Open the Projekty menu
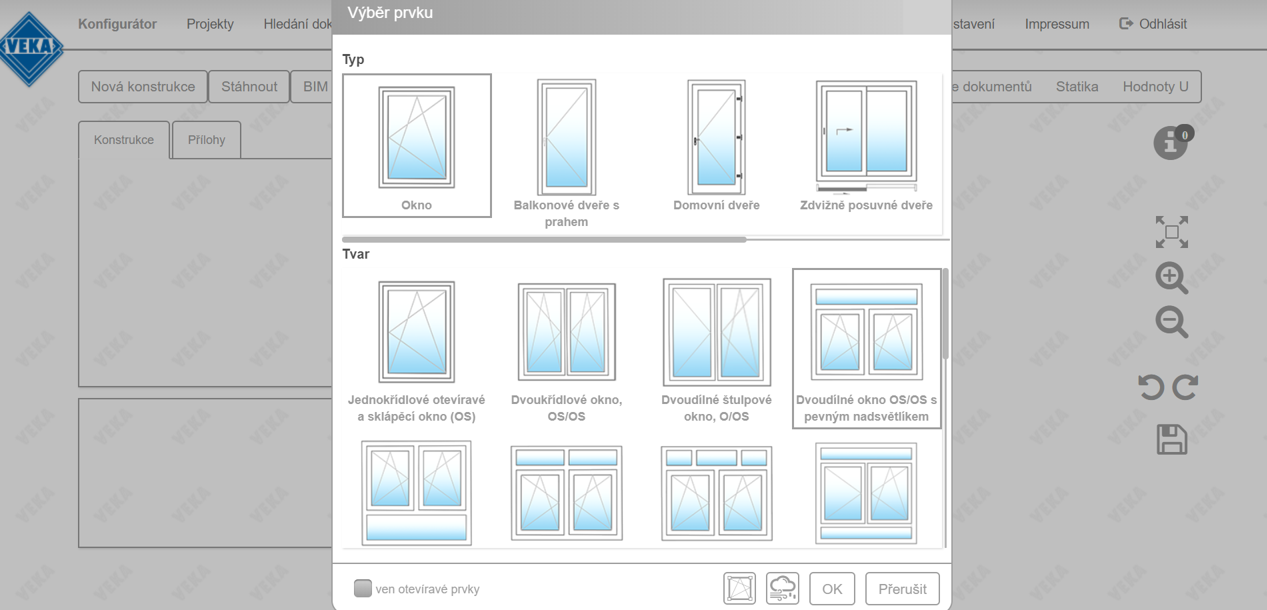Screen dimensions: 1267x610 (210, 24)
